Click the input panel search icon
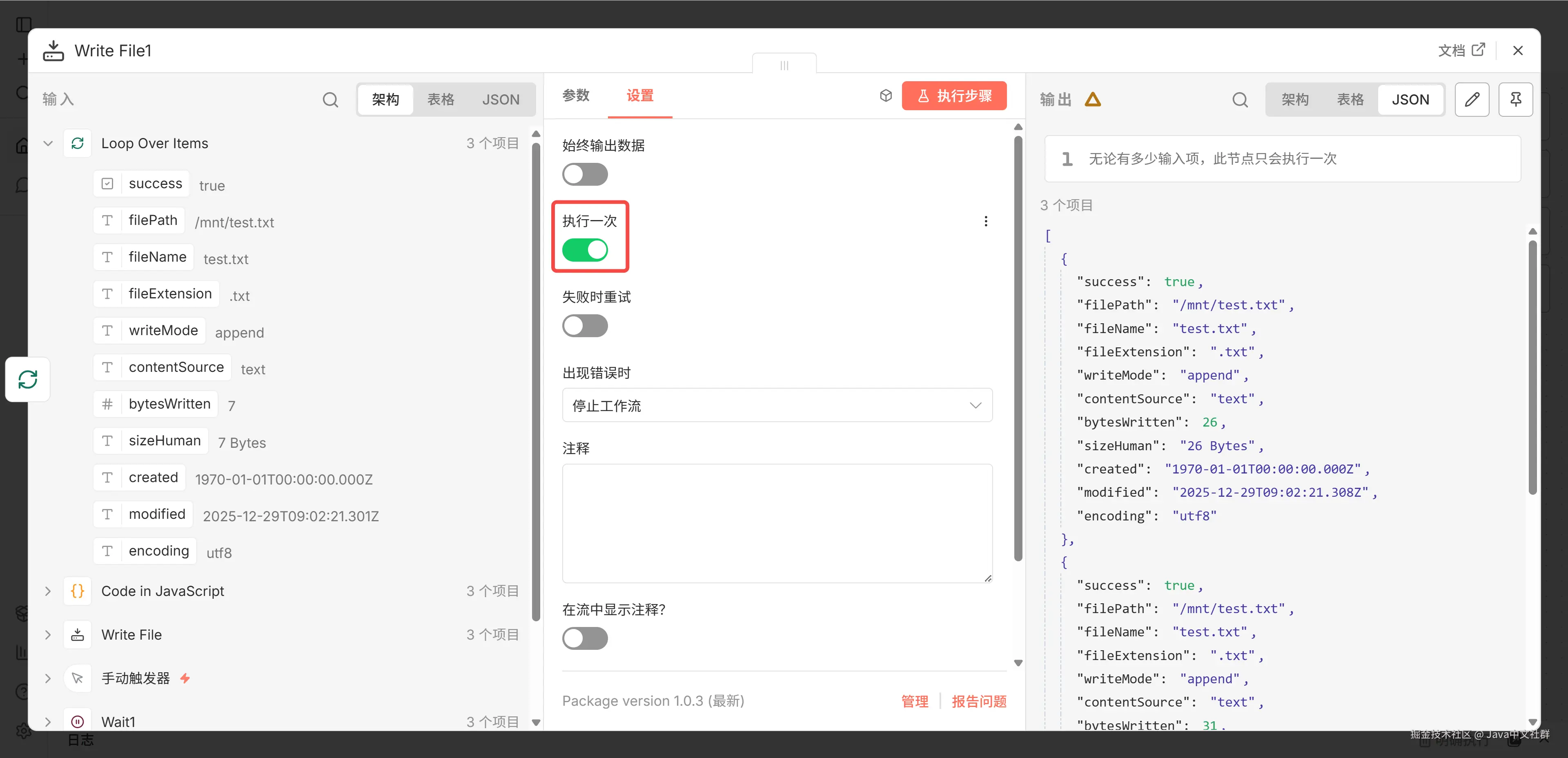Screen dimensions: 1568x758 (x=330, y=99)
